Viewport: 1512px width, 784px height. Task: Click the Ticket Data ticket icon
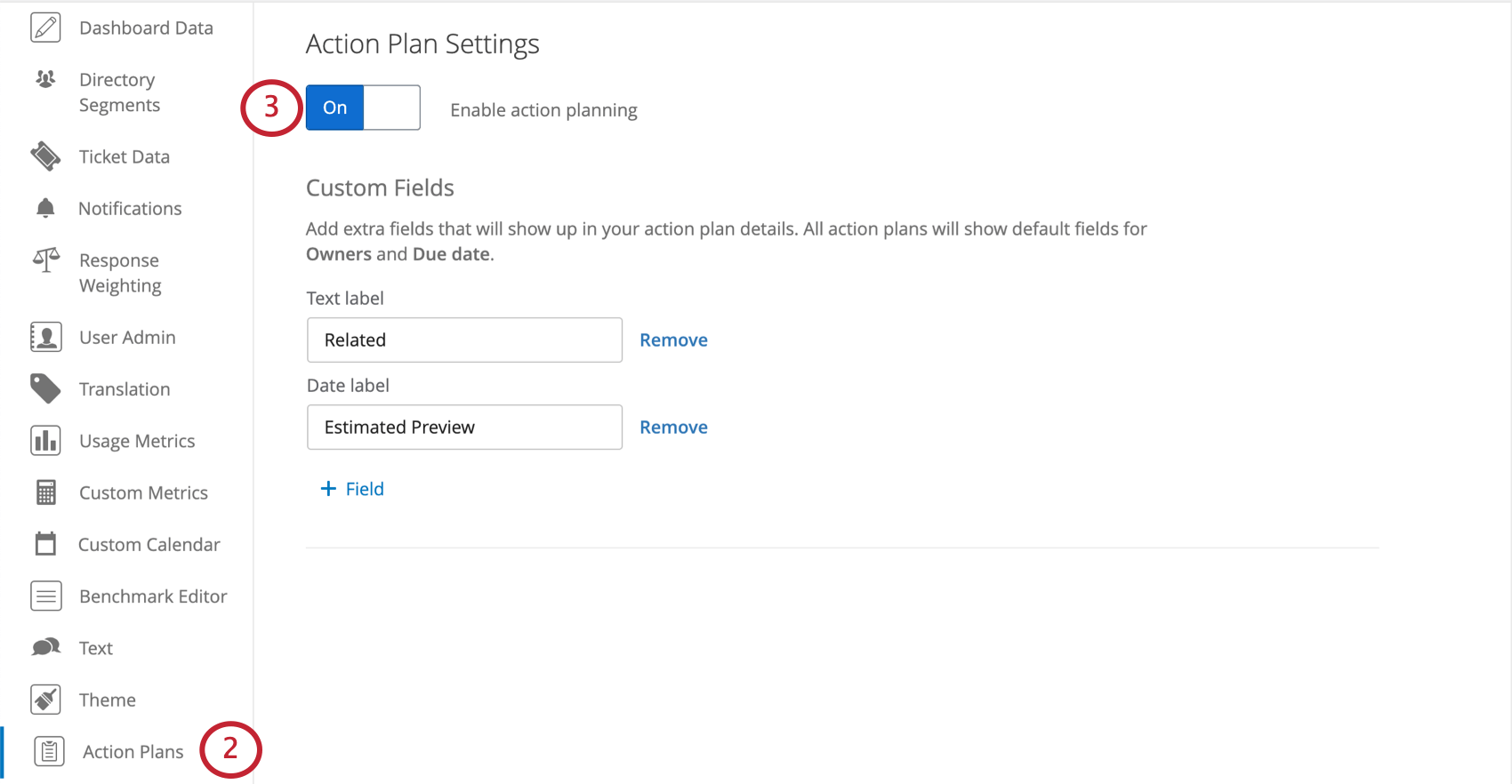pyautogui.click(x=45, y=156)
